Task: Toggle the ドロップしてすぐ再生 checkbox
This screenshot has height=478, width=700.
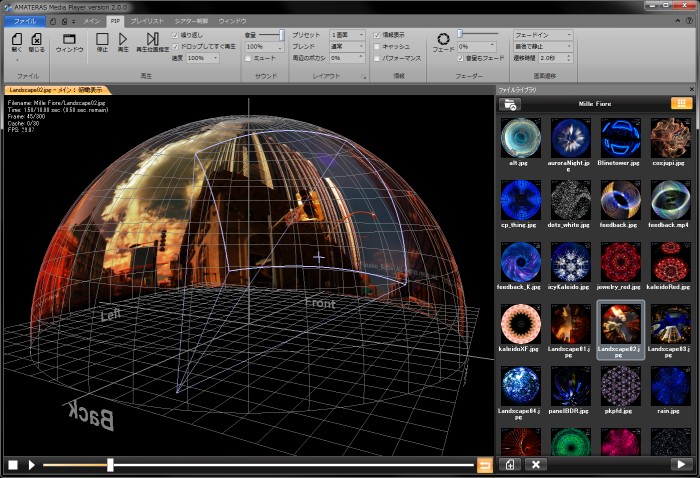Action: pyautogui.click(x=175, y=46)
